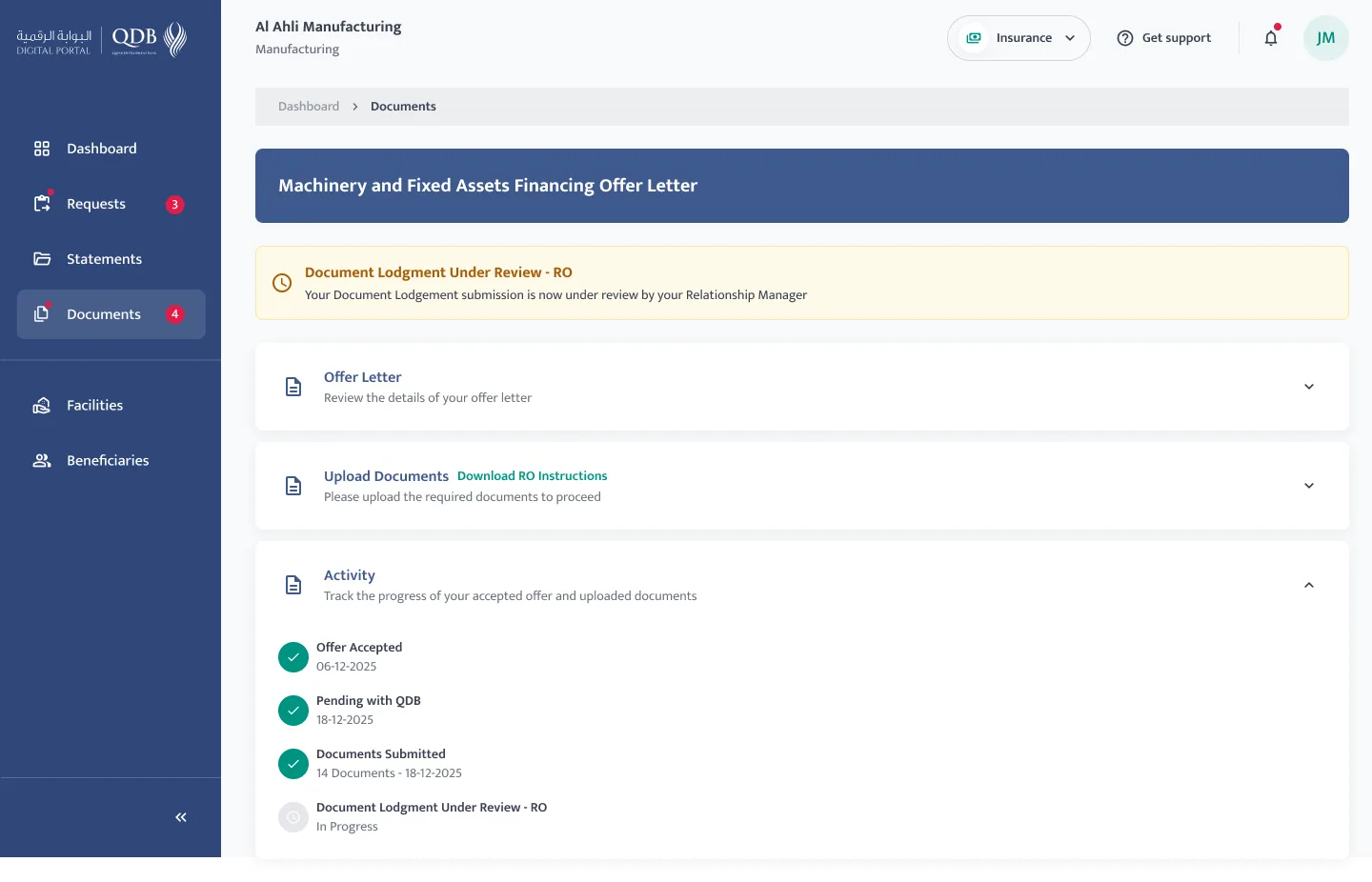The height and width of the screenshot is (882, 1372).
Task: Click the Documents breadcrumb item
Action: (x=403, y=107)
